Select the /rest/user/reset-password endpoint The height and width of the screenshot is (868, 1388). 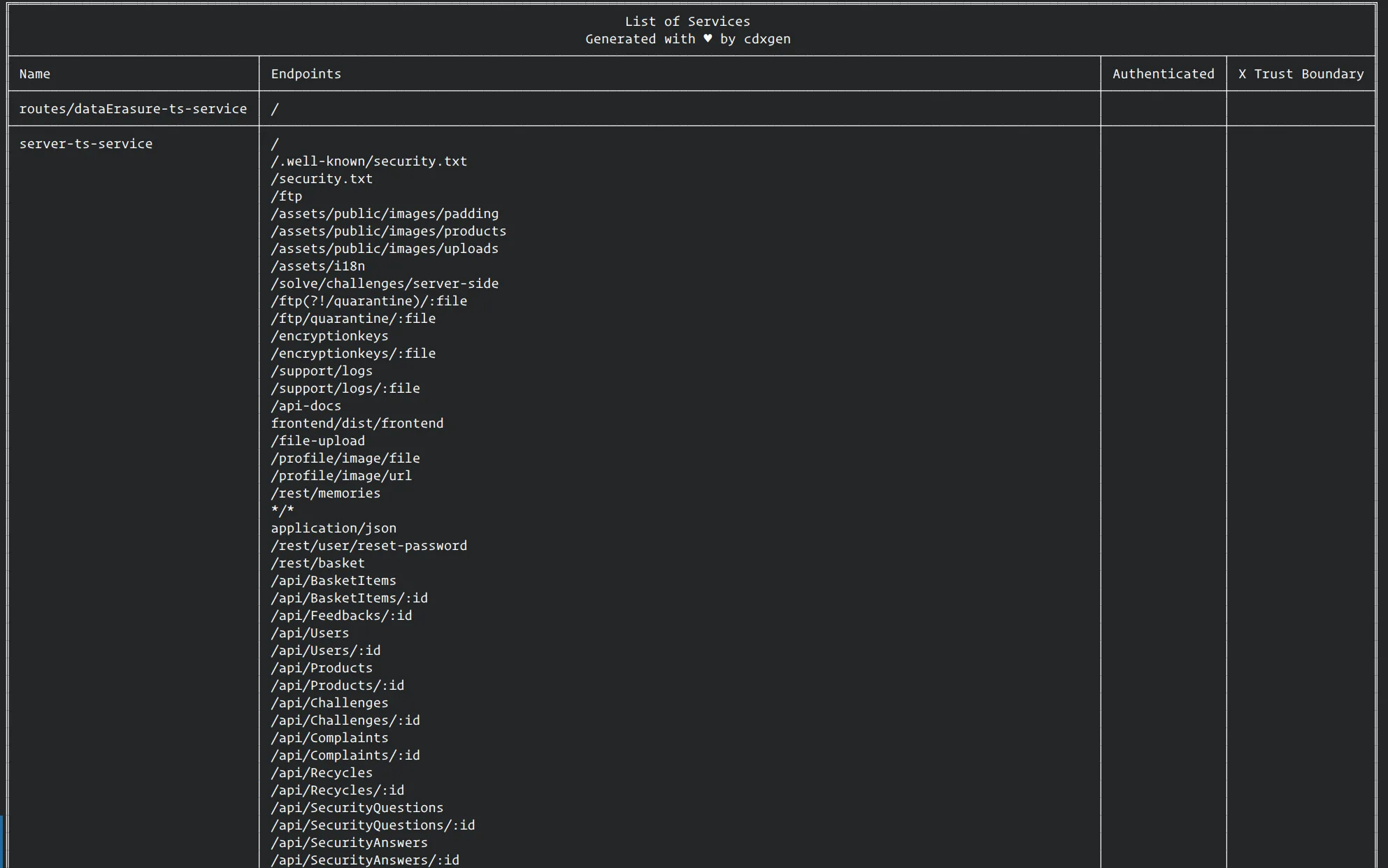[370, 545]
